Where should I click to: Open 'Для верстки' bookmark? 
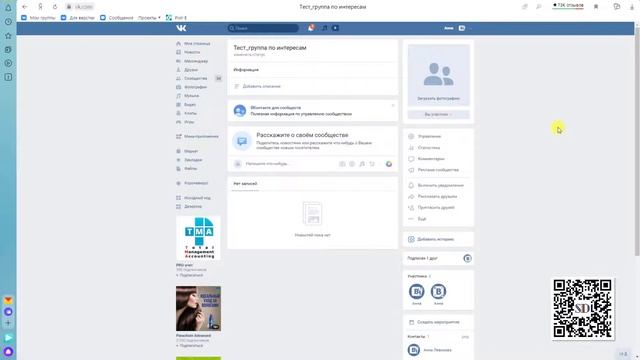coord(78,18)
